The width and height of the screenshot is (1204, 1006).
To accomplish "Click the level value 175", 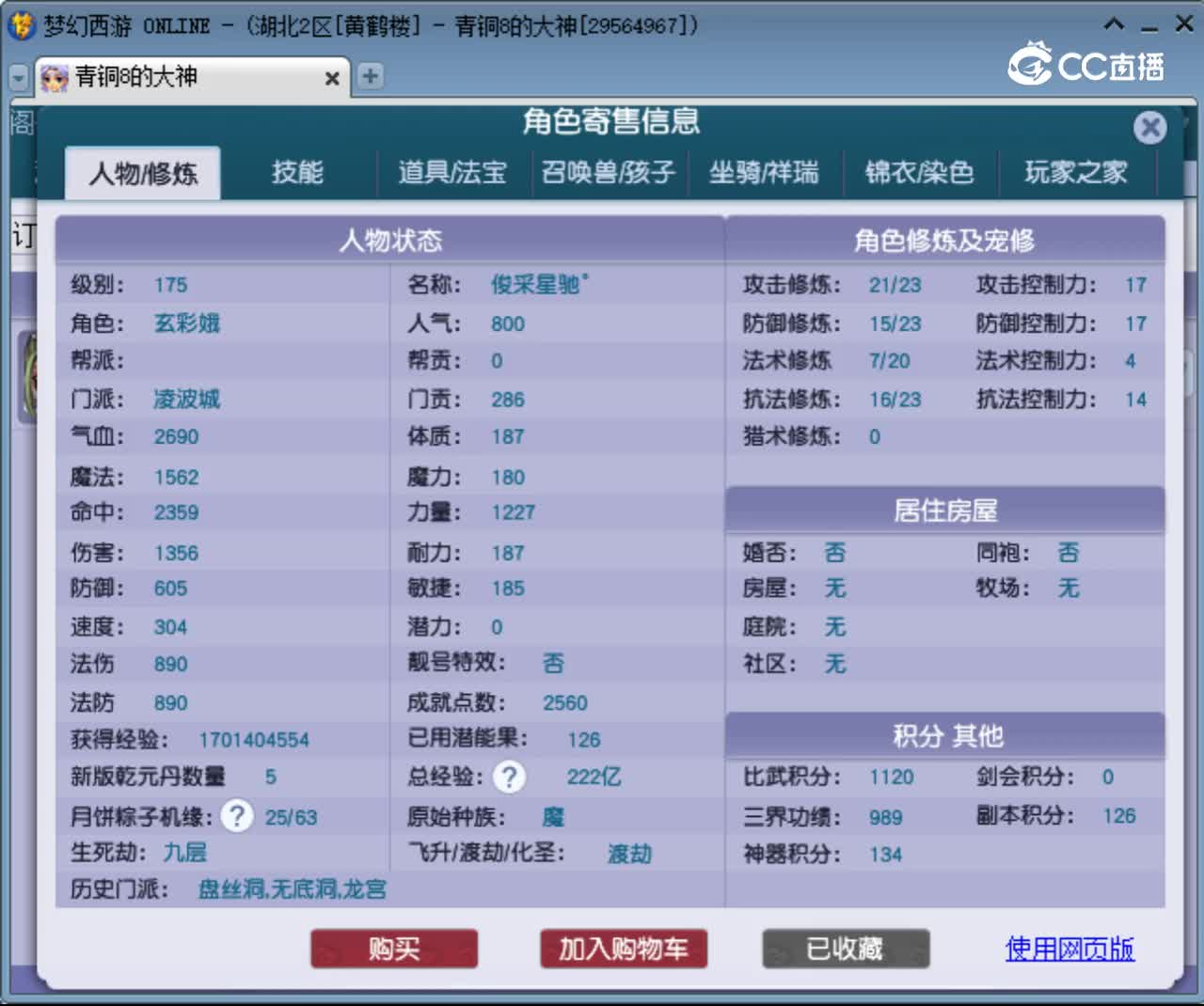I will point(171,285).
